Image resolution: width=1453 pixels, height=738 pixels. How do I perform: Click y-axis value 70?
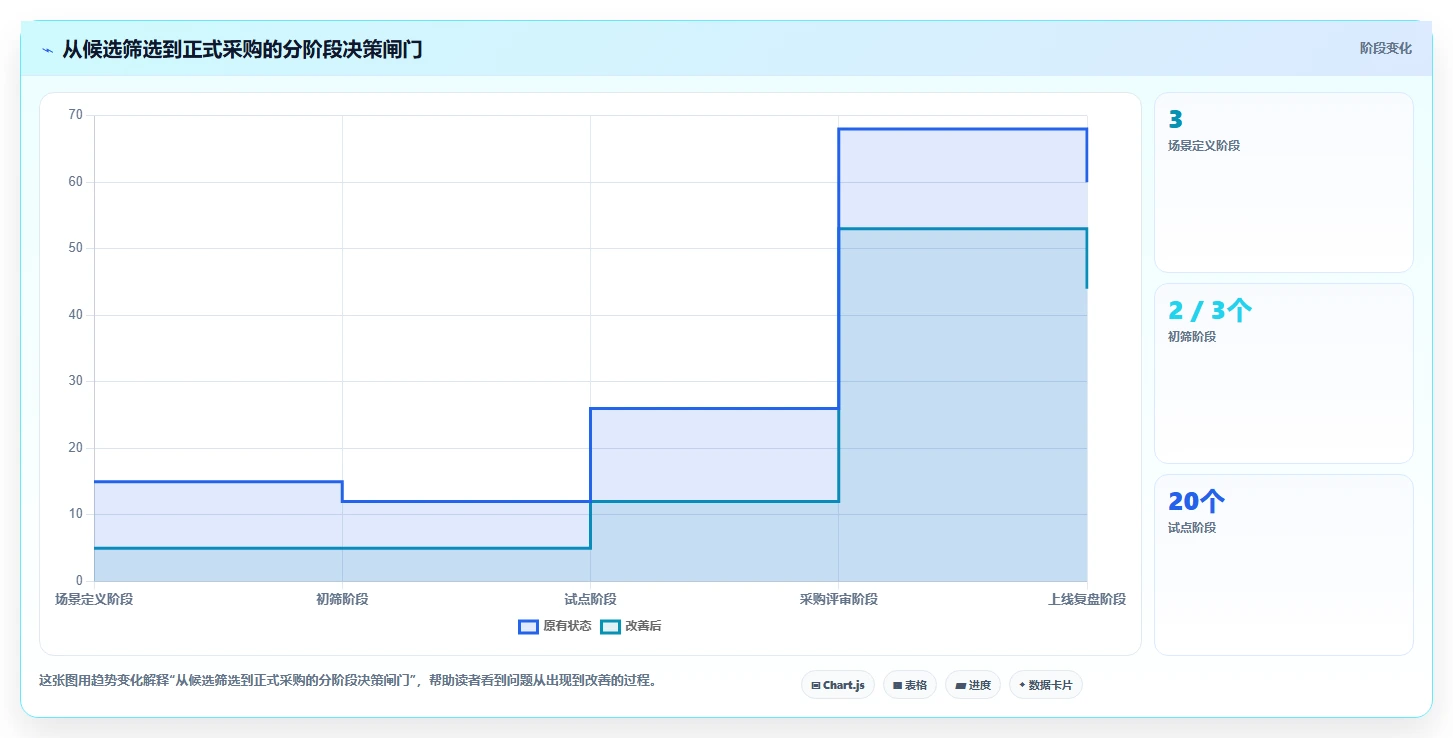point(75,115)
